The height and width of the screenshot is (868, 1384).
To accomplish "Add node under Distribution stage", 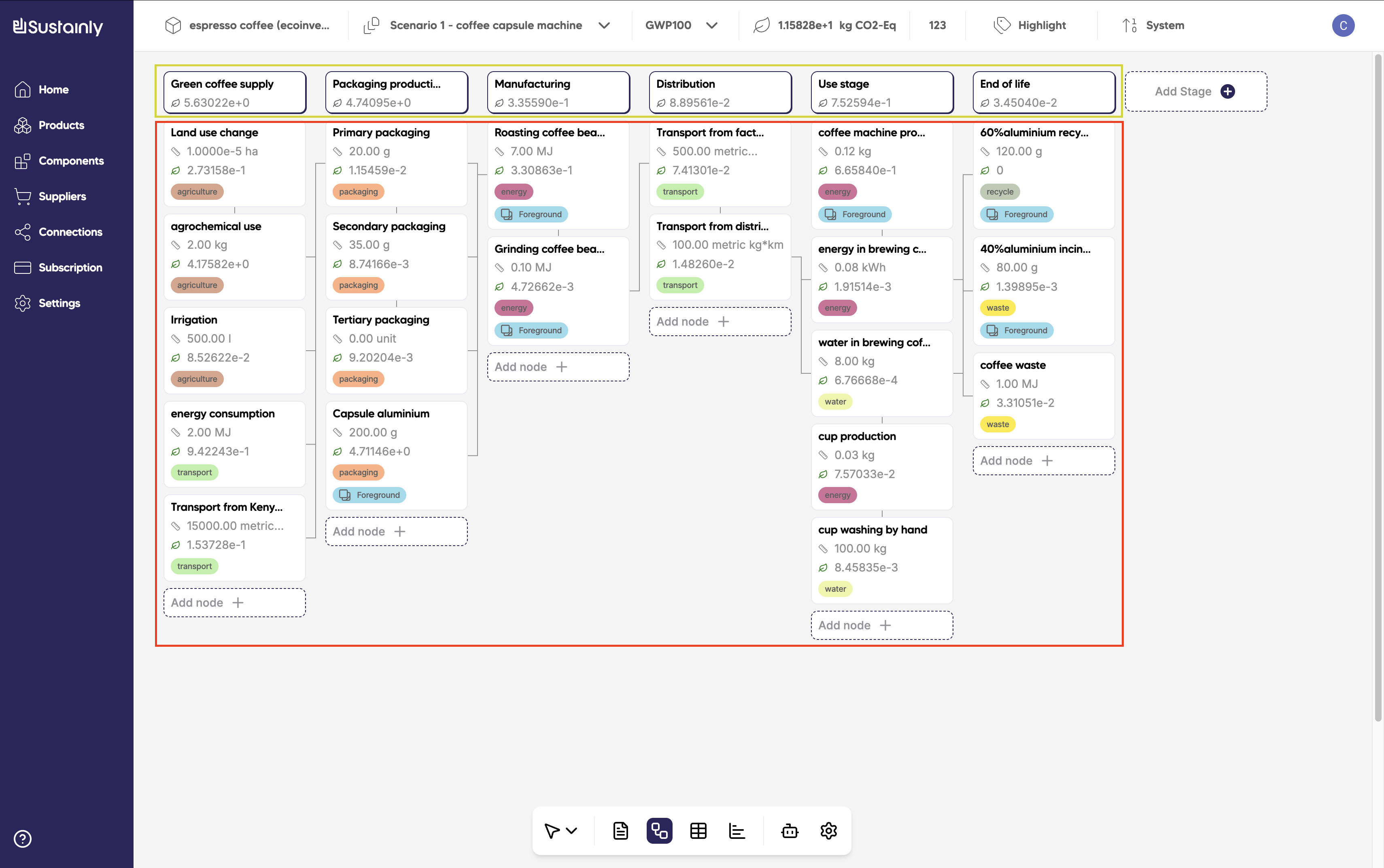I will (720, 322).
